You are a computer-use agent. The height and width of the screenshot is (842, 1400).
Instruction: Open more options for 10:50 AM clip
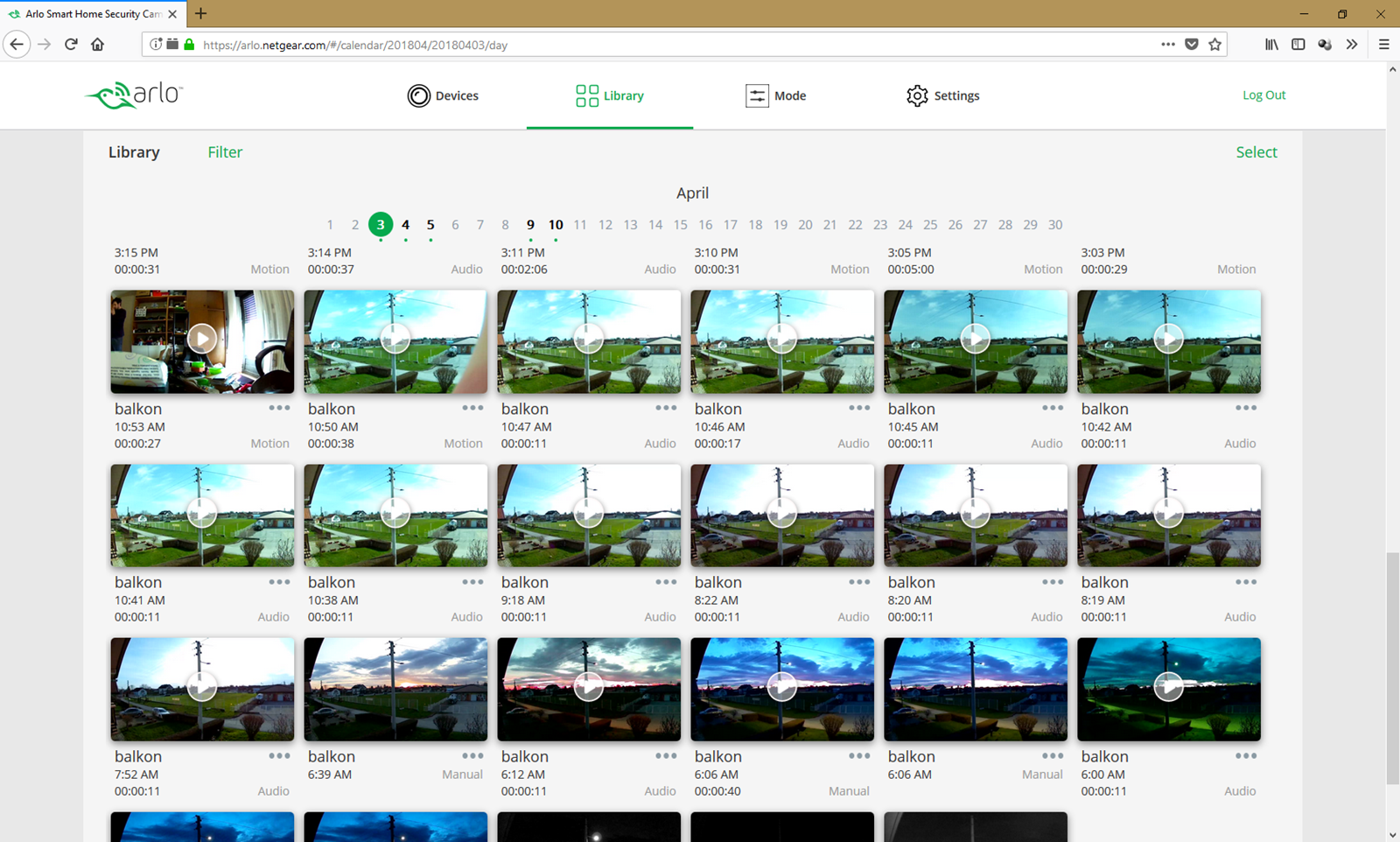pyautogui.click(x=472, y=408)
